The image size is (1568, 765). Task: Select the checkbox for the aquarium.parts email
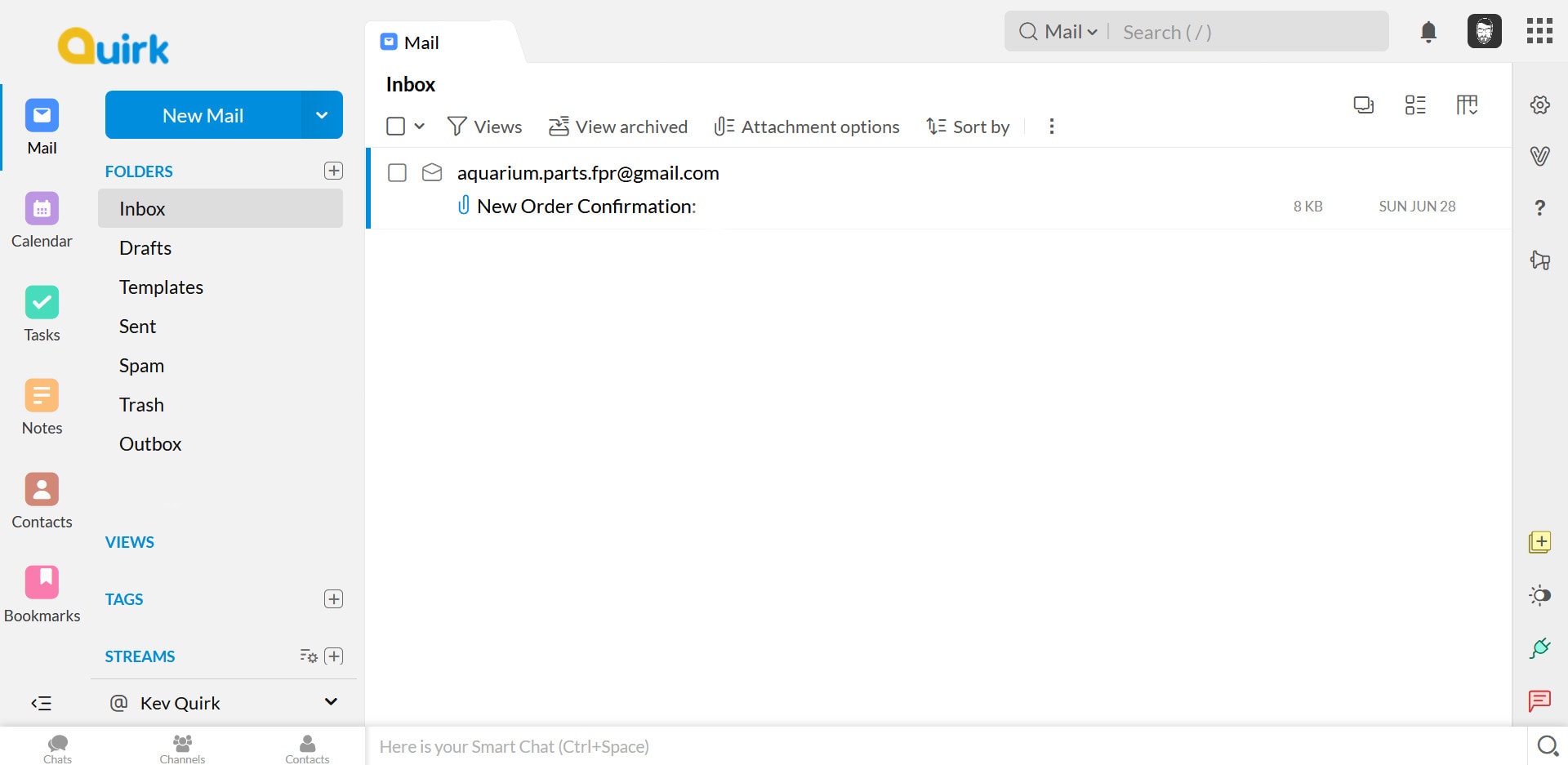(398, 172)
